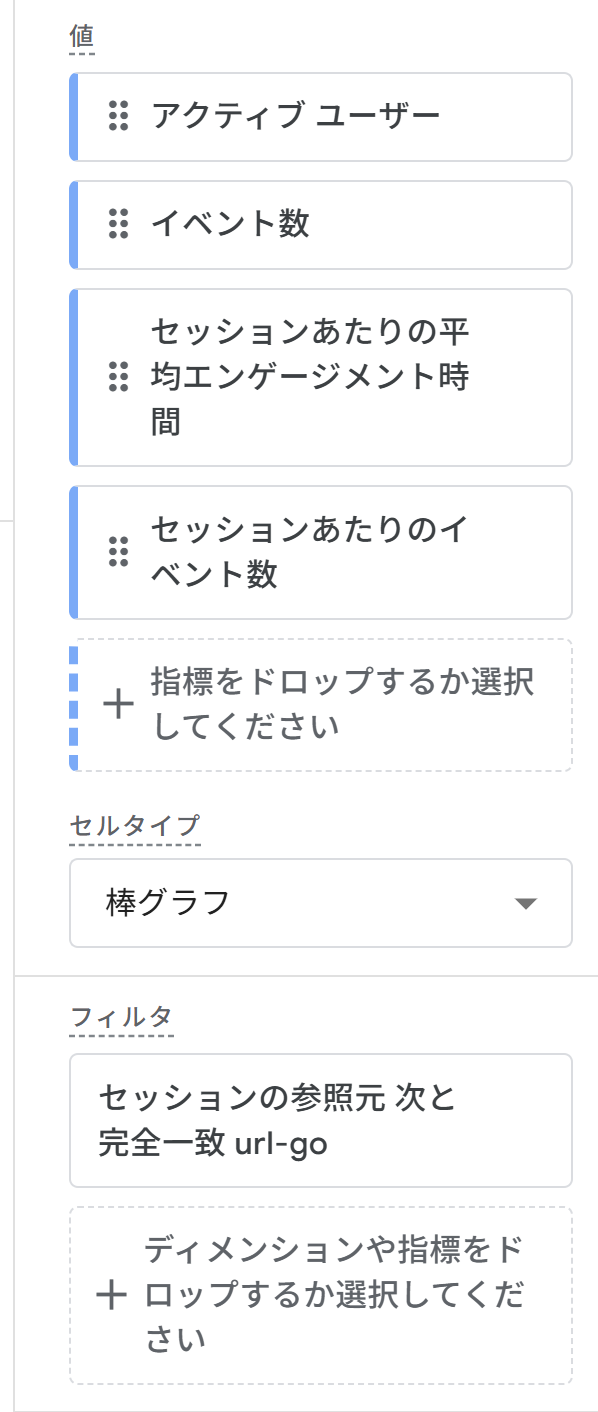
Task: Open the セルタイプ dropdown showing 棒グラフ
Action: [x=320, y=902]
